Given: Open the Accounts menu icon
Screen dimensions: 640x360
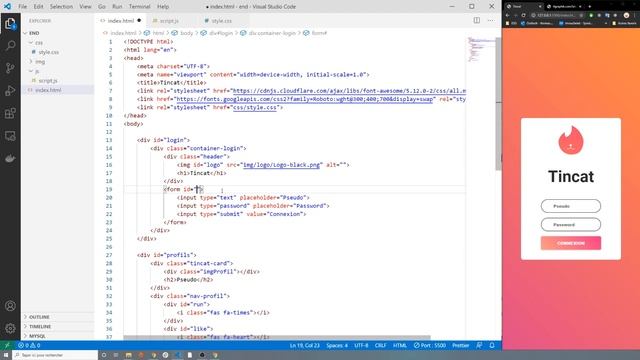Looking at the screenshot, I should [x=10, y=306].
